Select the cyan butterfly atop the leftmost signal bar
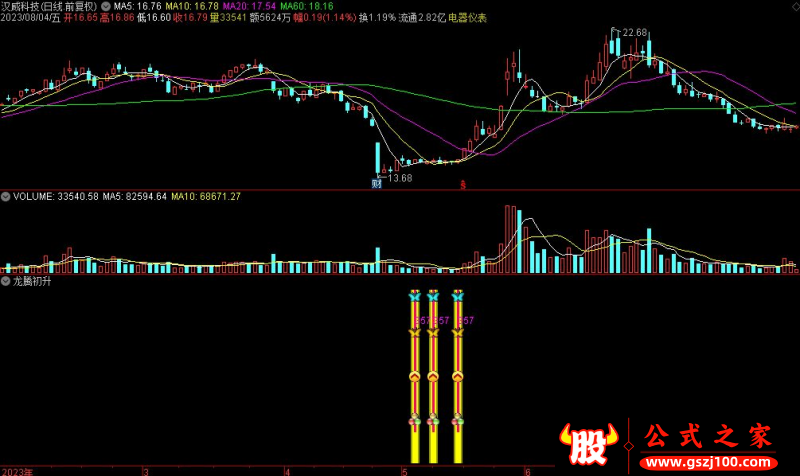This screenshot has height=476, width=800. point(415,296)
